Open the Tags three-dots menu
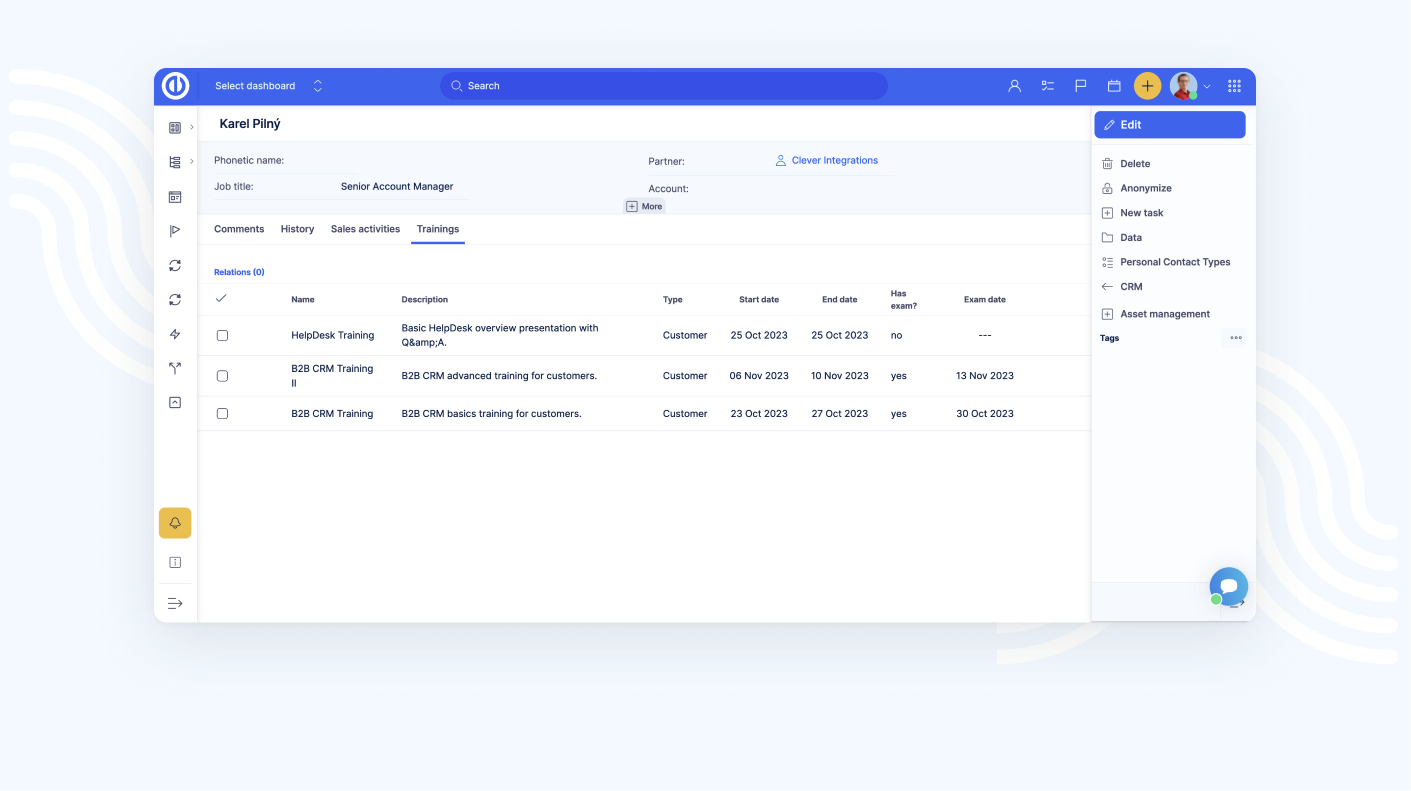The height and width of the screenshot is (791, 1411). pos(1236,338)
